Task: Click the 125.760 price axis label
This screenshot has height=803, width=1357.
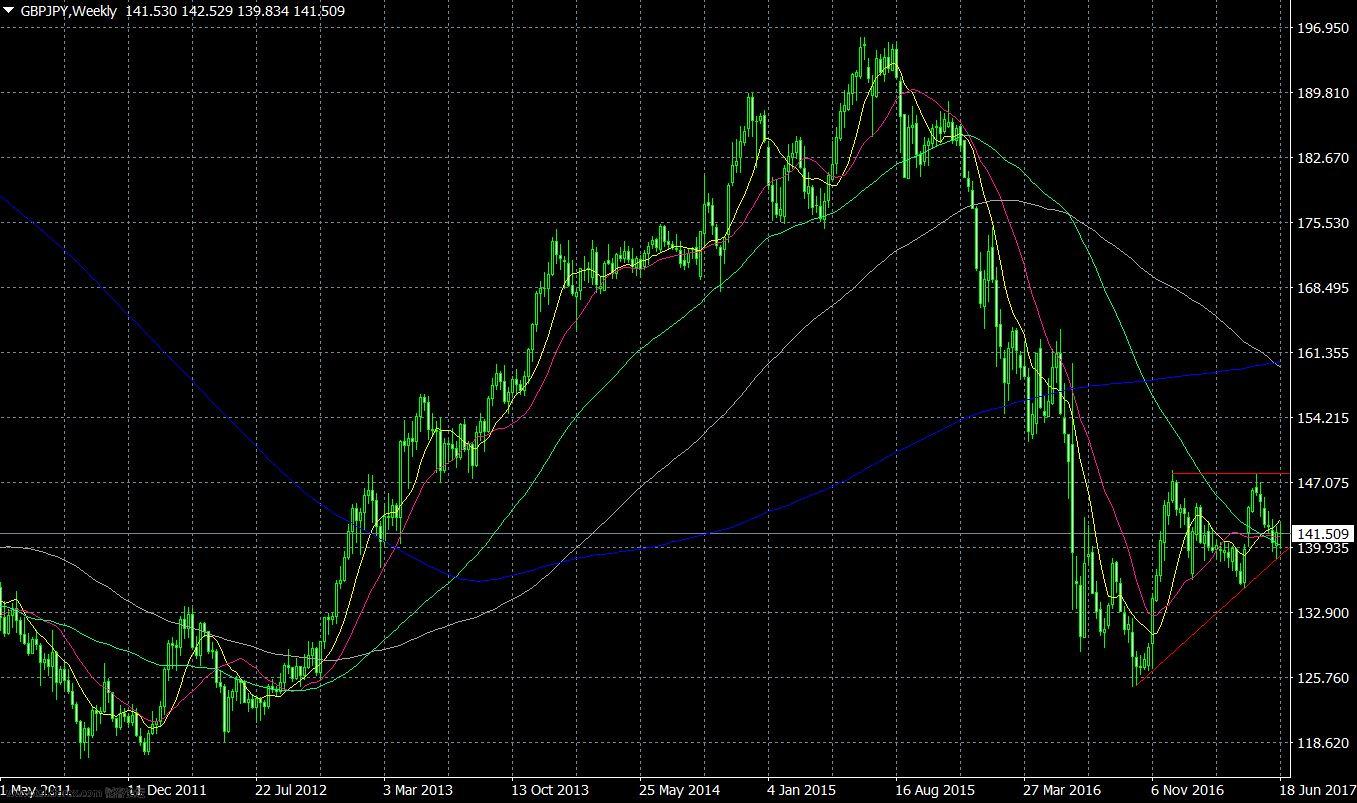Action: coord(1321,678)
